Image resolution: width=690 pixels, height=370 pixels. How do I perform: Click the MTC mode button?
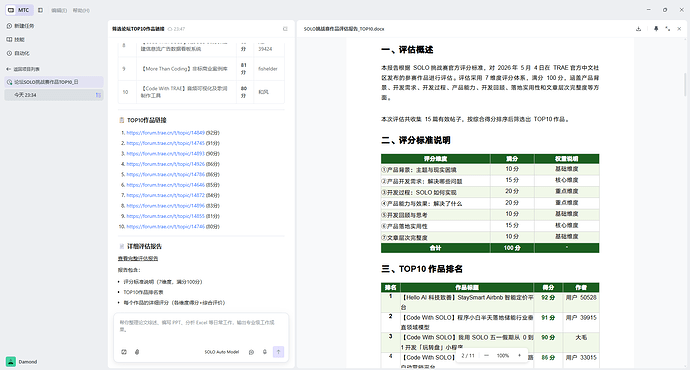pos(19,10)
